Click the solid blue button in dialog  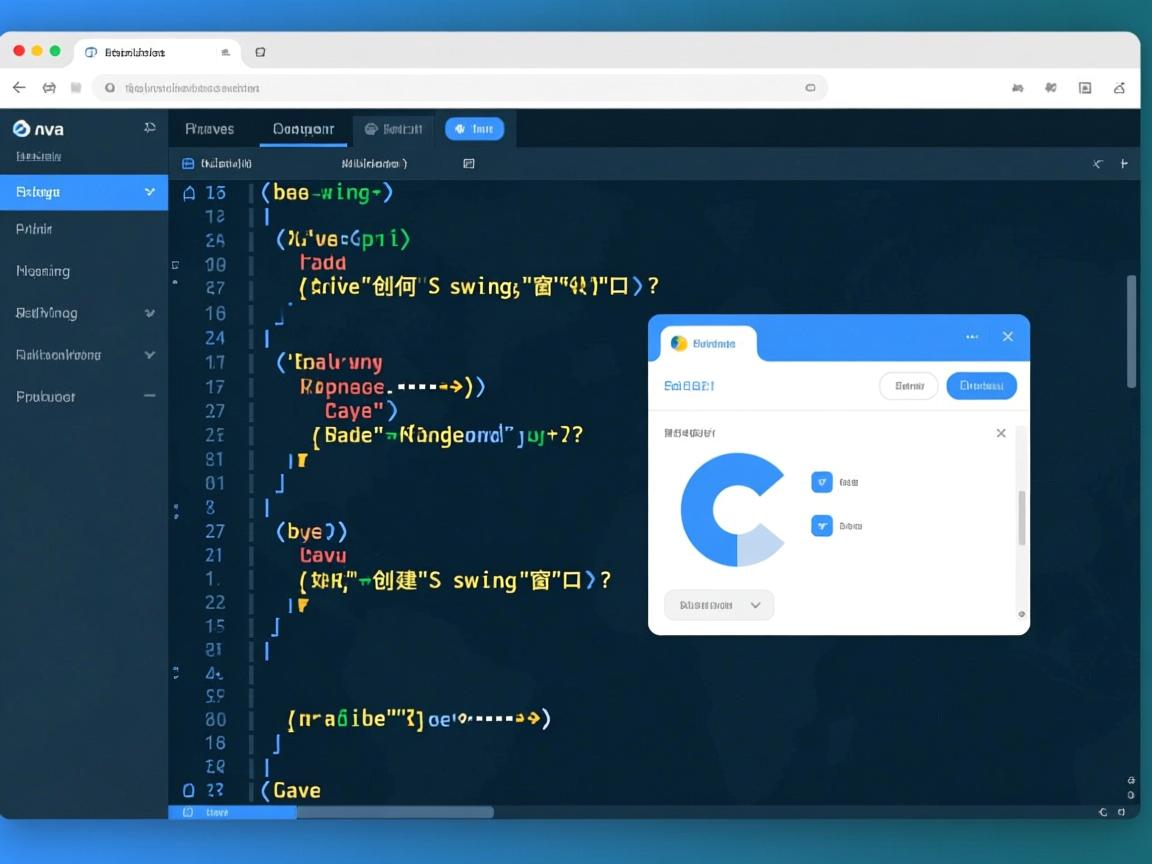pyautogui.click(x=981, y=386)
